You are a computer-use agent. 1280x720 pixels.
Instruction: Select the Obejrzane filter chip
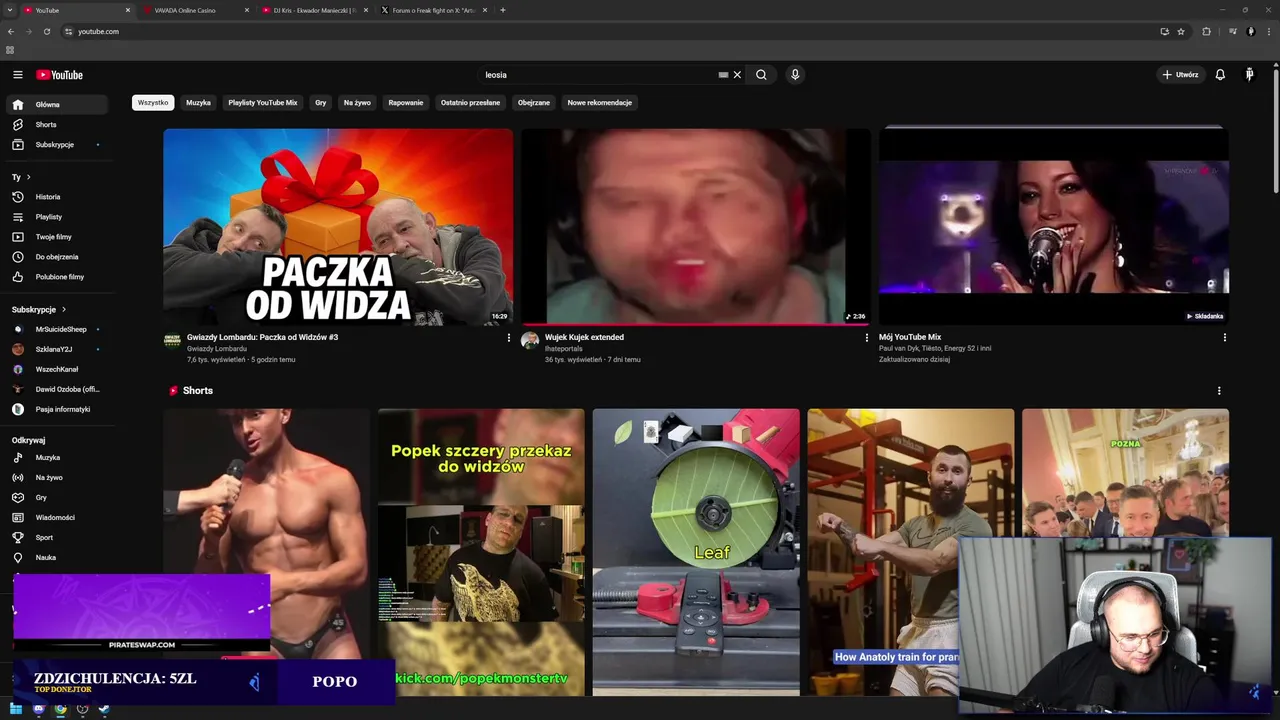pyautogui.click(x=534, y=103)
